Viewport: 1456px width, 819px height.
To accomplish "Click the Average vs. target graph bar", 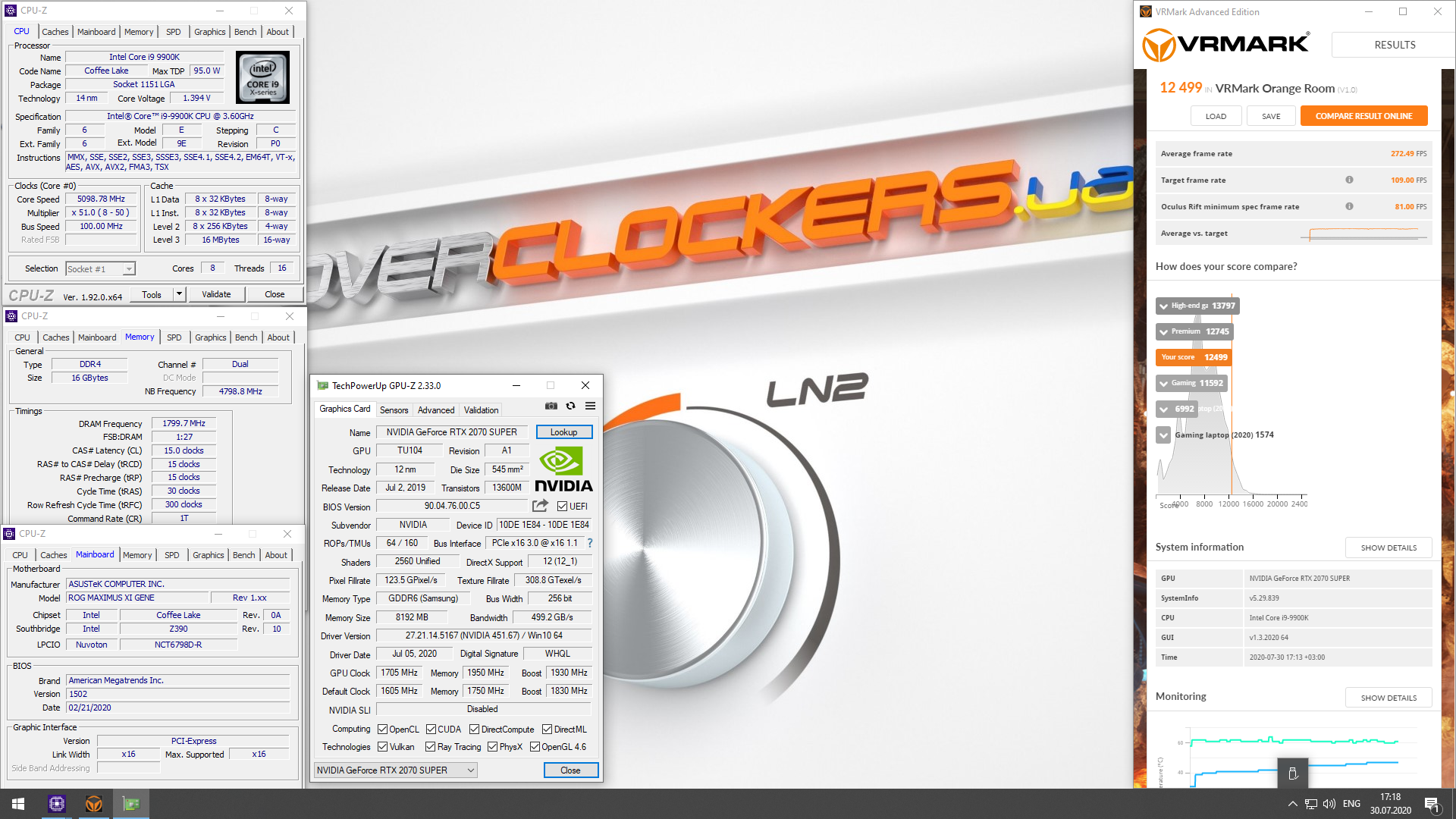I will [1363, 234].
